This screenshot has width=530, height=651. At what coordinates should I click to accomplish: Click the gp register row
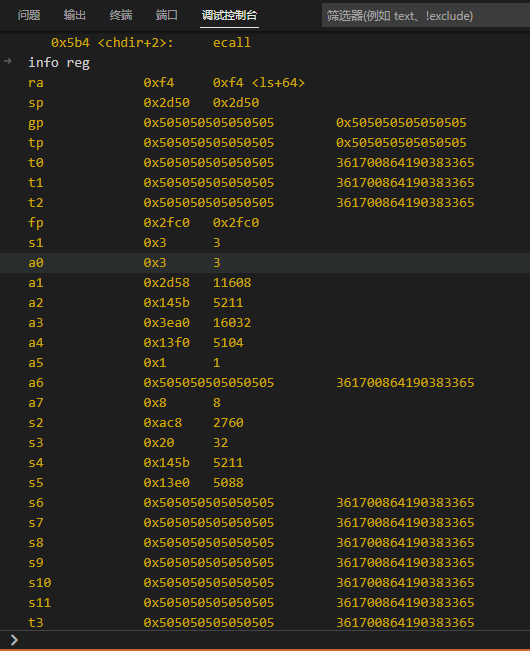point(265,122)
